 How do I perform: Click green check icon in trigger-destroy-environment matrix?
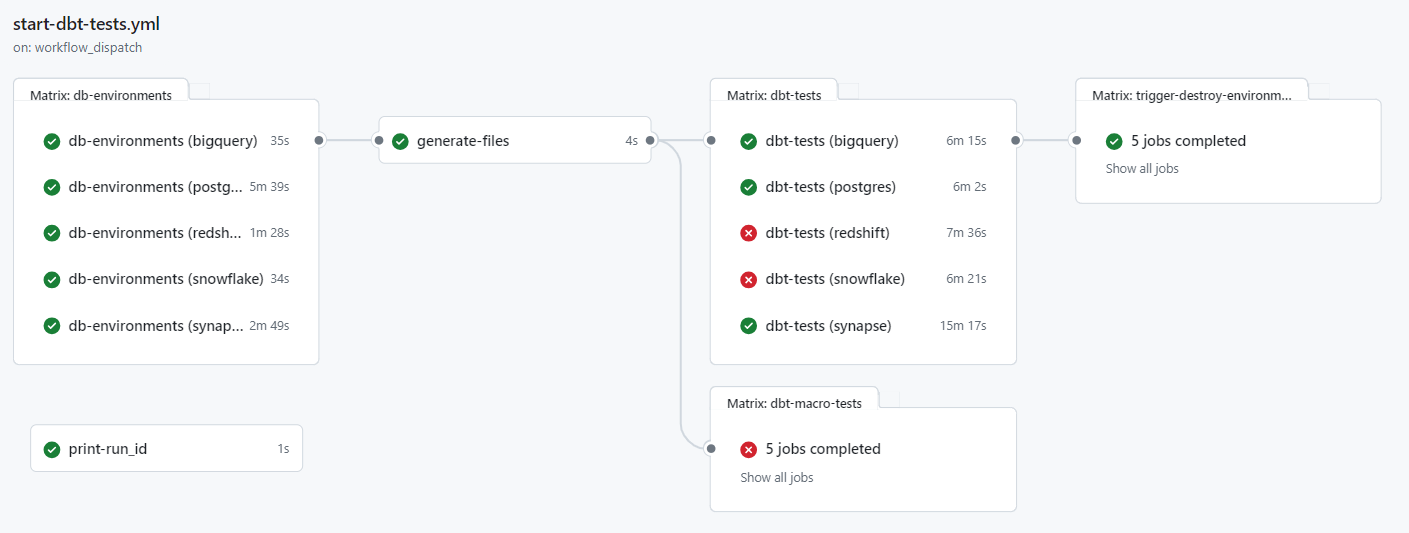[1114, 141]
